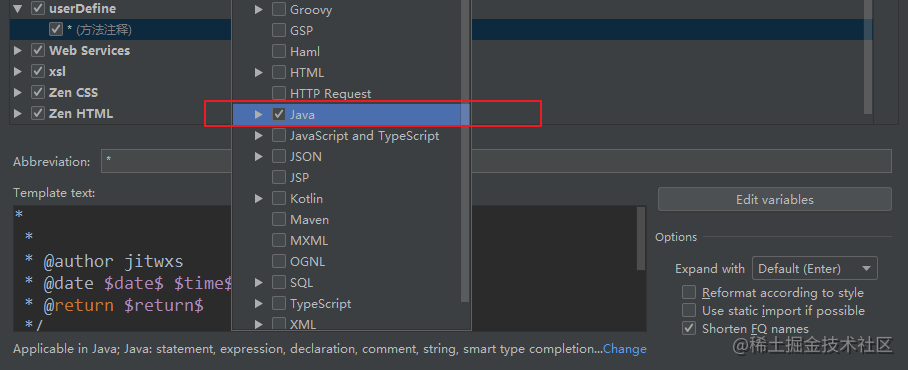The height and width of the screenshot is (370, 908).
Task: Expand the TypeScript context node
Action: [x=259, y=303]
